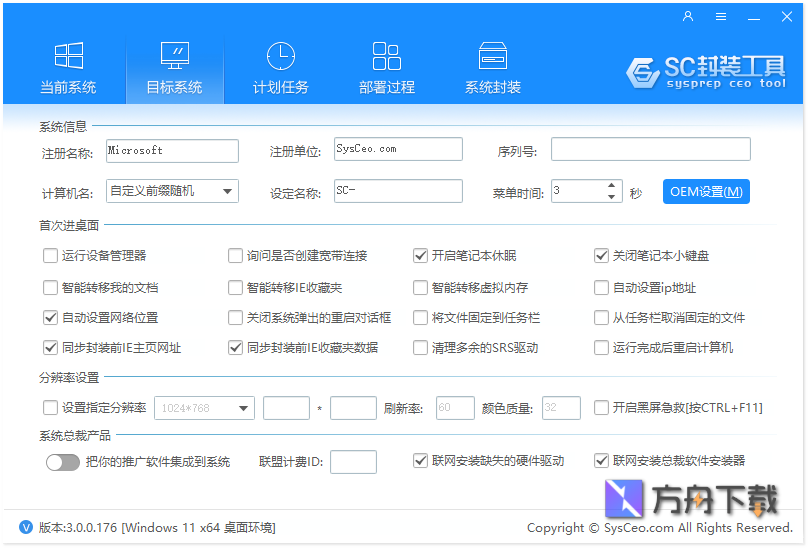Check 将文件固定到任务栏
Image resolution: width=808 pixels, height=548 pixels.
pyautogui.click(x=420, y=318)
